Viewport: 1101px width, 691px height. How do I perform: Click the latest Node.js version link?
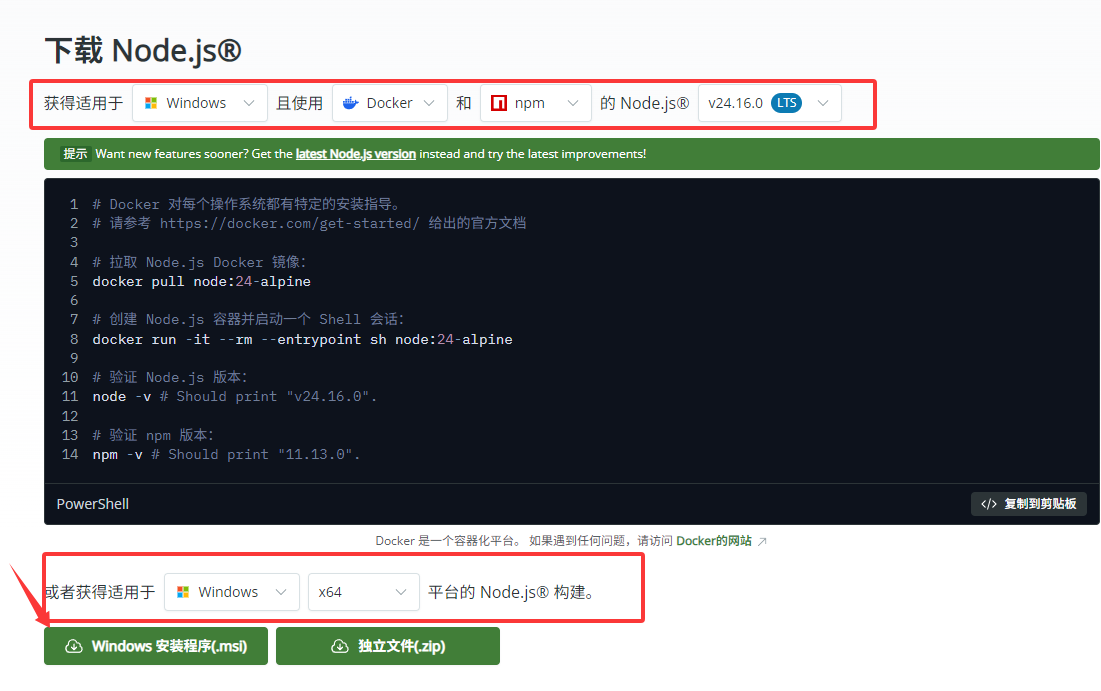pyautogui.click(x=355, y=154)
